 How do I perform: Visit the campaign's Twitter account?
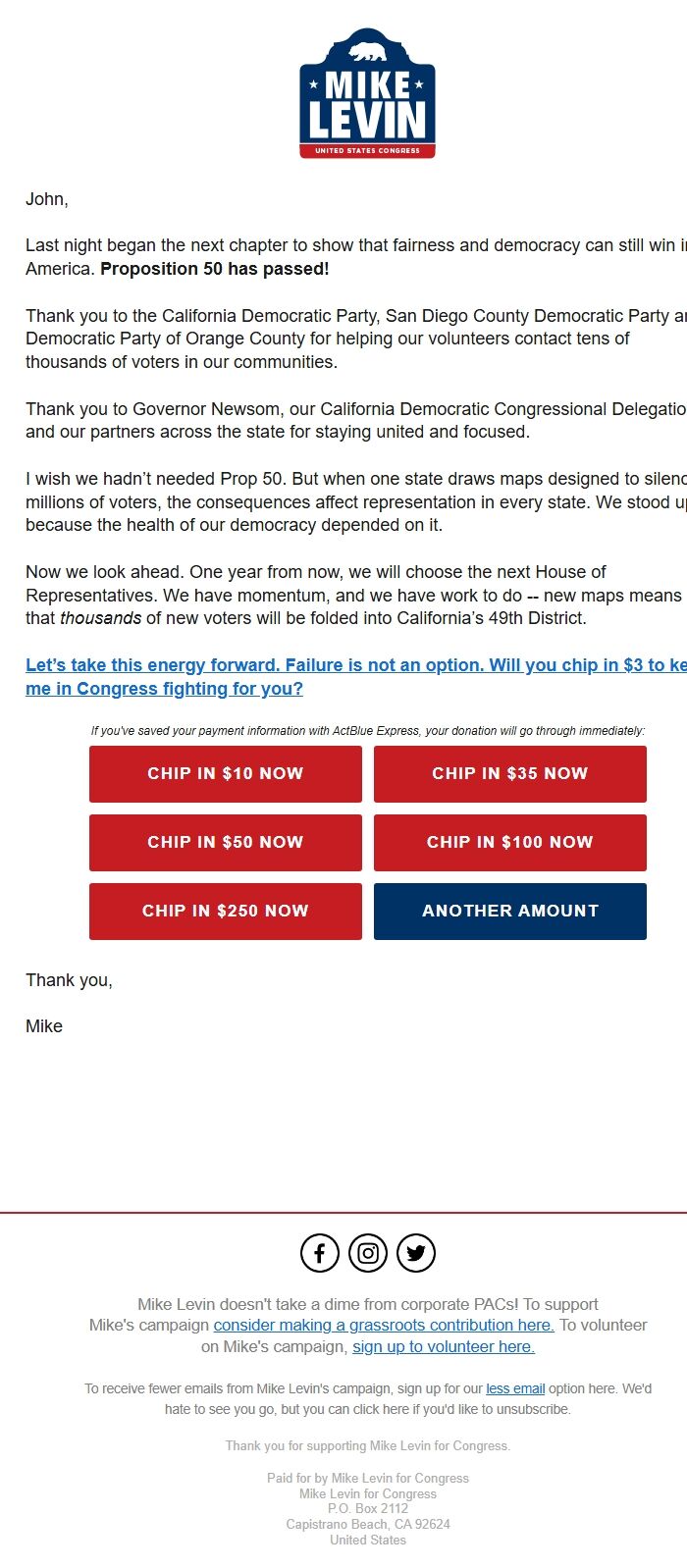point(415,1252)
